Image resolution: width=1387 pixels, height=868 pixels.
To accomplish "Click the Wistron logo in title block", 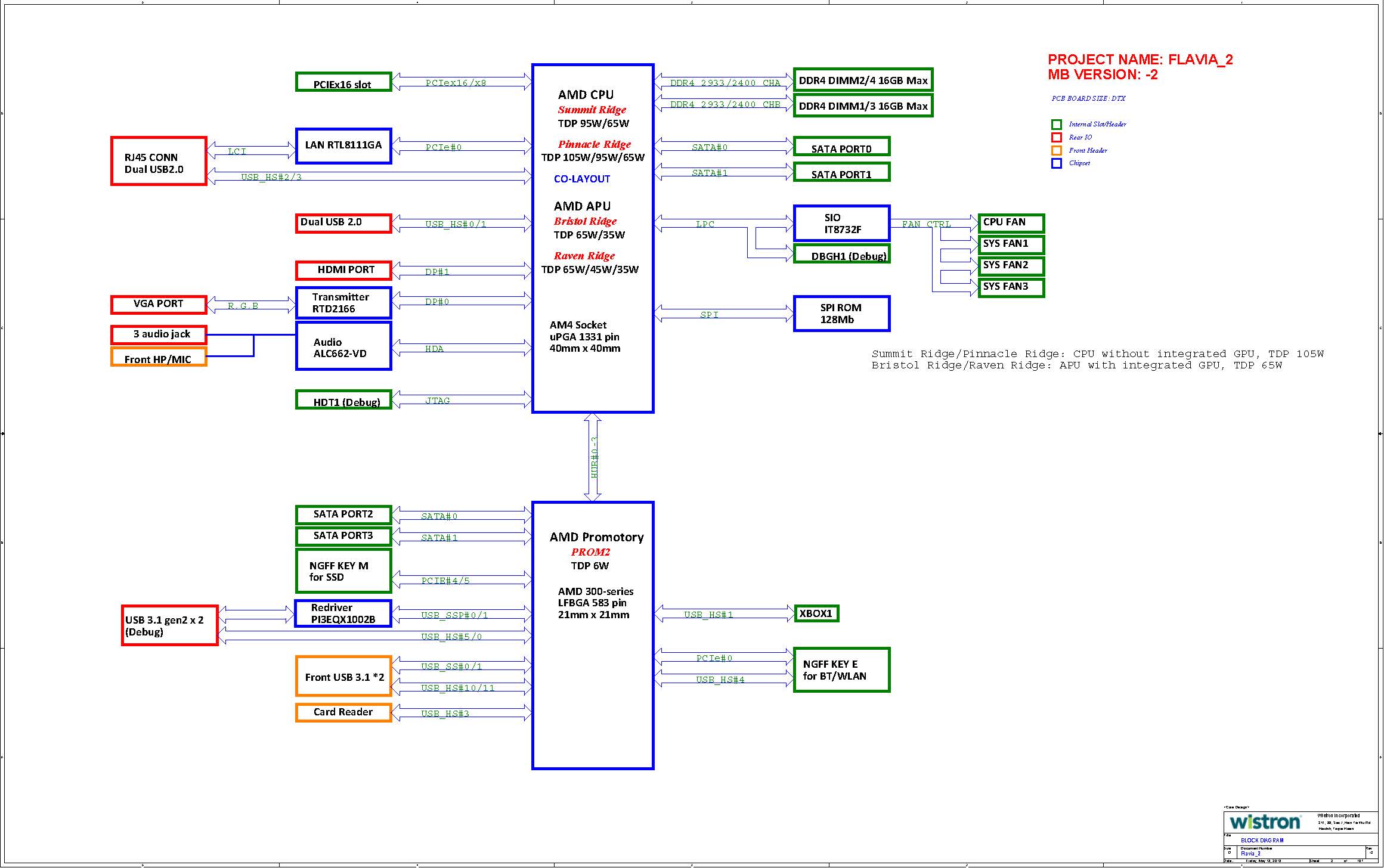I will click(x=1264, y=822).
